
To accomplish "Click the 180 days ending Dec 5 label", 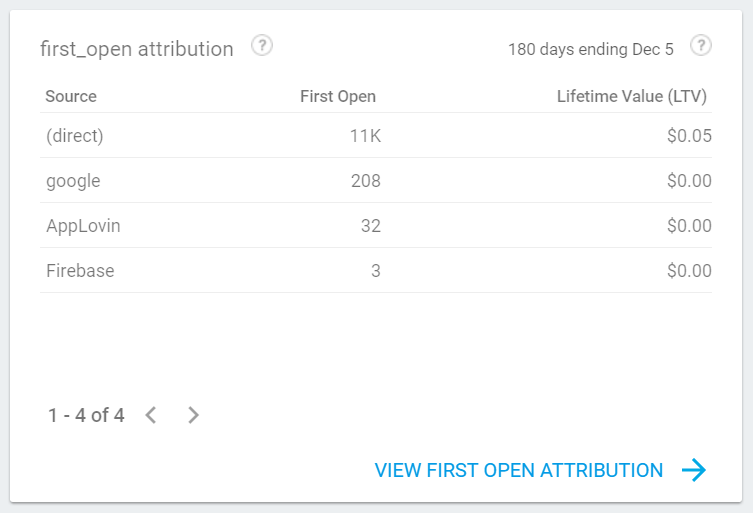I will [591, 48].
